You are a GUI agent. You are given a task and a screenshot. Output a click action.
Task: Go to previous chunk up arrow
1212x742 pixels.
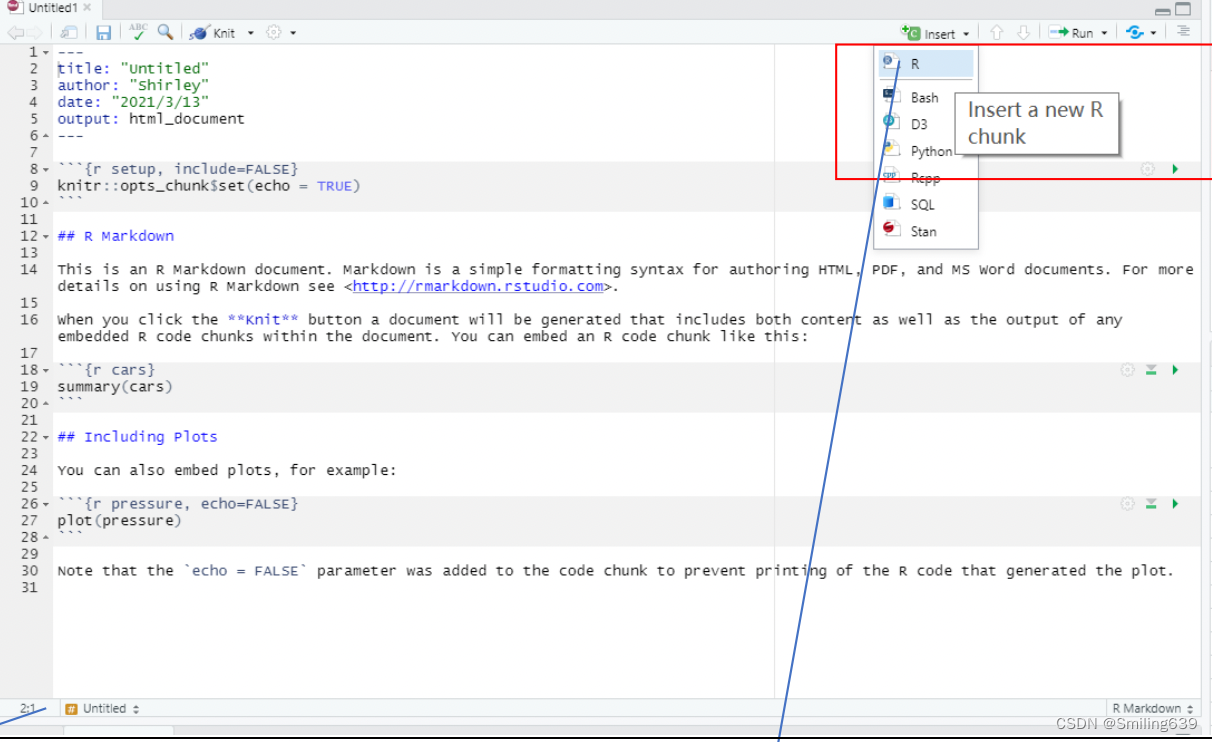pyautogui.click(x=996, y=33)
